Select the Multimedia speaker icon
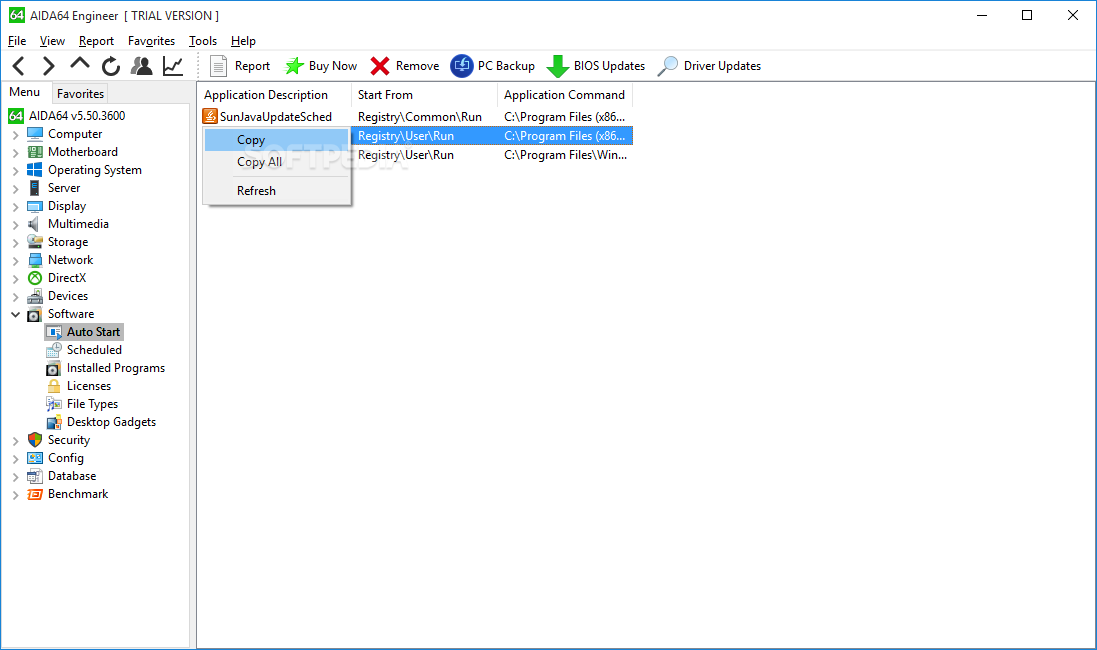The width and height of the screenshot is (1097, 650). click(34, 224)
